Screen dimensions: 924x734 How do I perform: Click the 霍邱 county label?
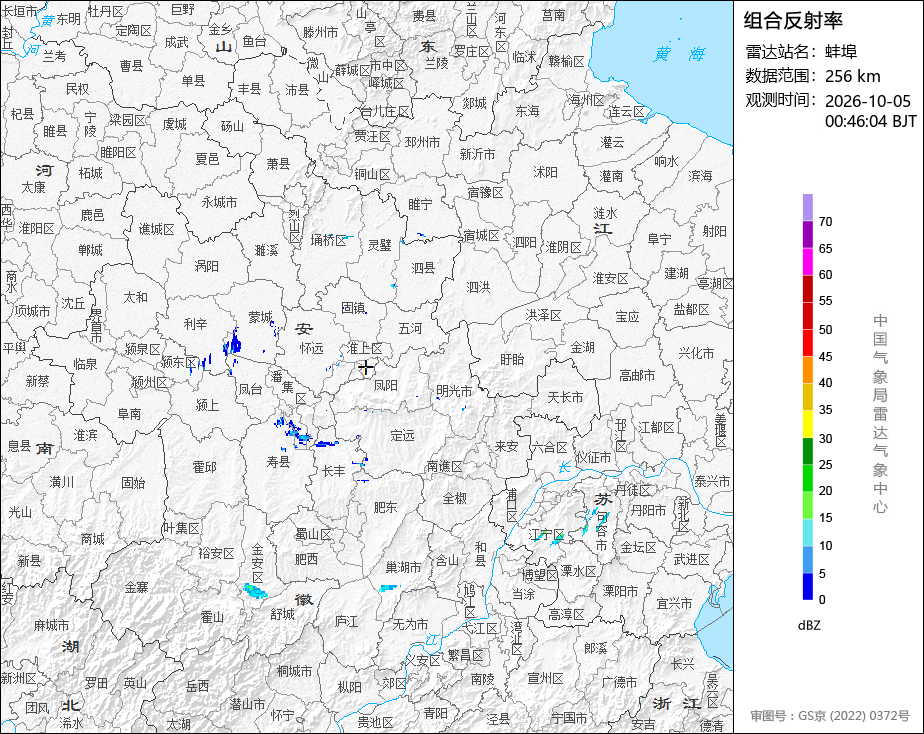pyautogui.click(x=204, y=467)
